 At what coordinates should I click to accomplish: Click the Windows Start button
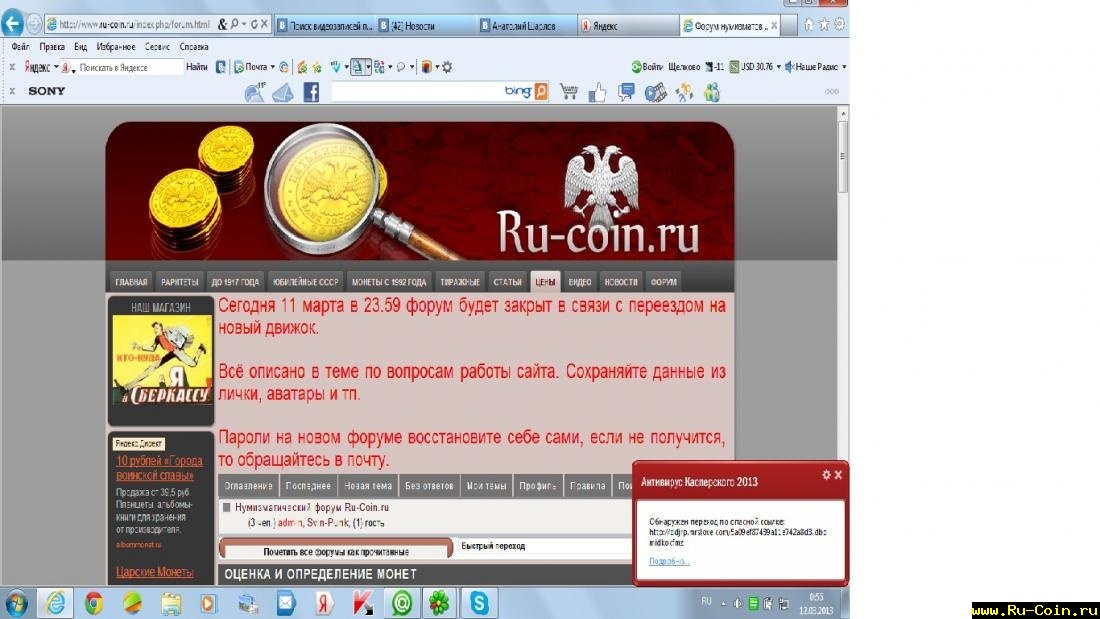tap(16, 603)
